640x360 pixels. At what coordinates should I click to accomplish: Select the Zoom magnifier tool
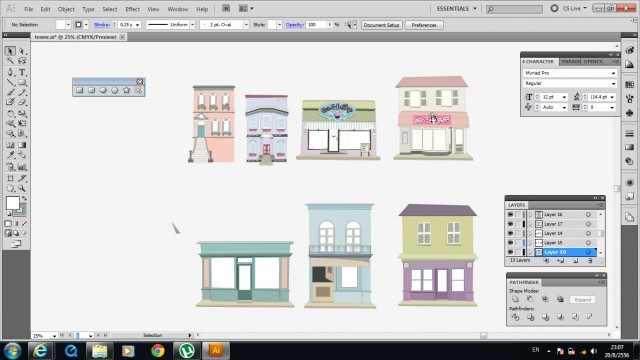tap(22, 188)
